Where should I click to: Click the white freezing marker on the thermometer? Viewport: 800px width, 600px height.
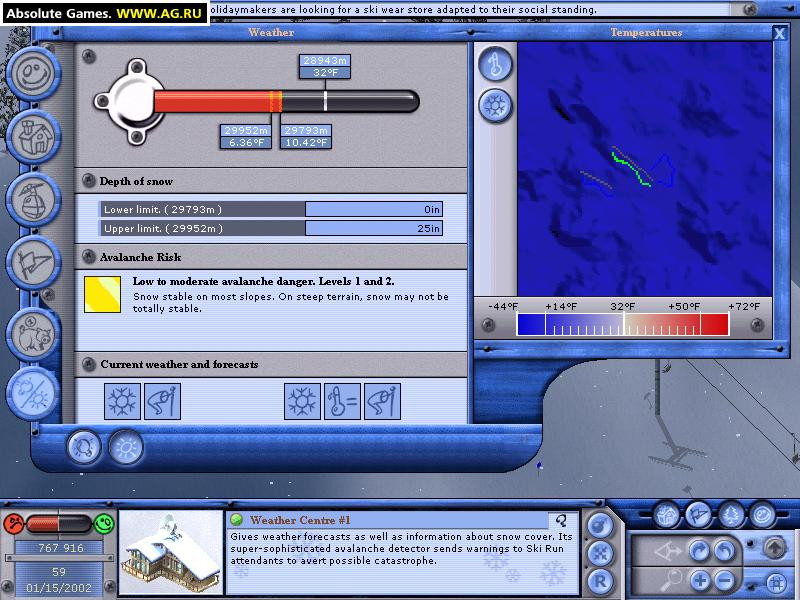325,101
